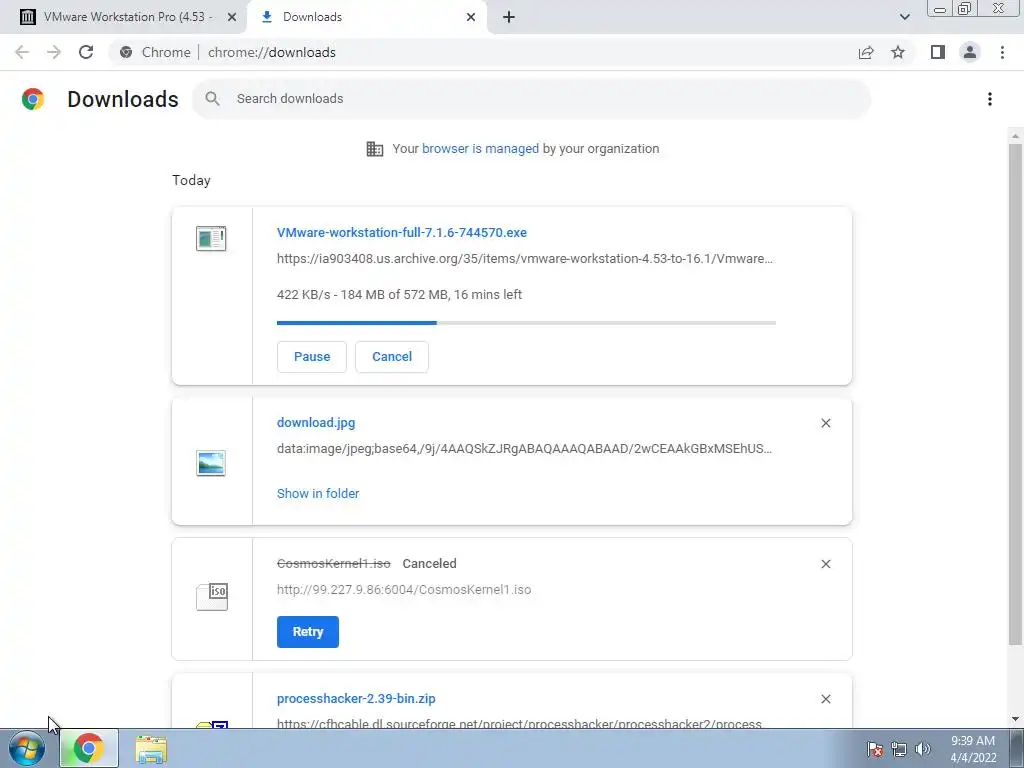The width and height of the screenshot is (1024, 768).
Task: Click the archive.org source URL text
Action: click(x=524, y=259)
